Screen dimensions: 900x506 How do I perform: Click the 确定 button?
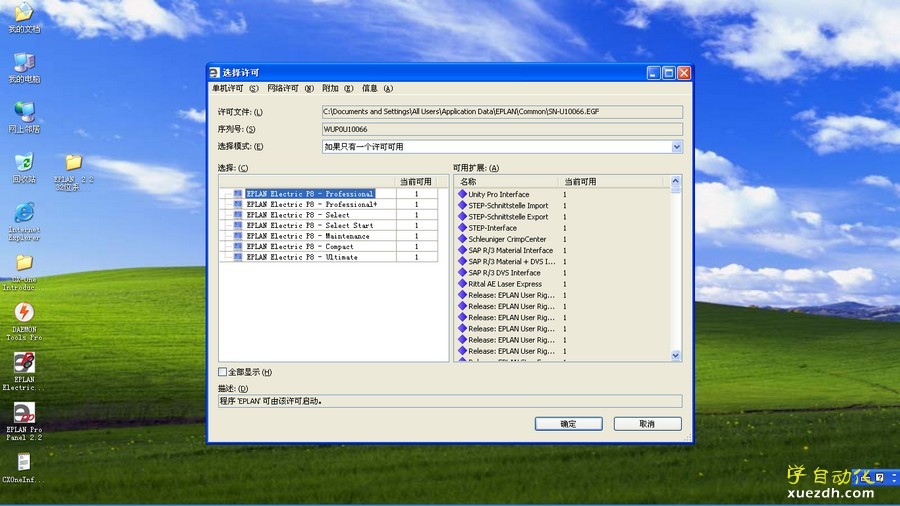[x=568, y=424]
